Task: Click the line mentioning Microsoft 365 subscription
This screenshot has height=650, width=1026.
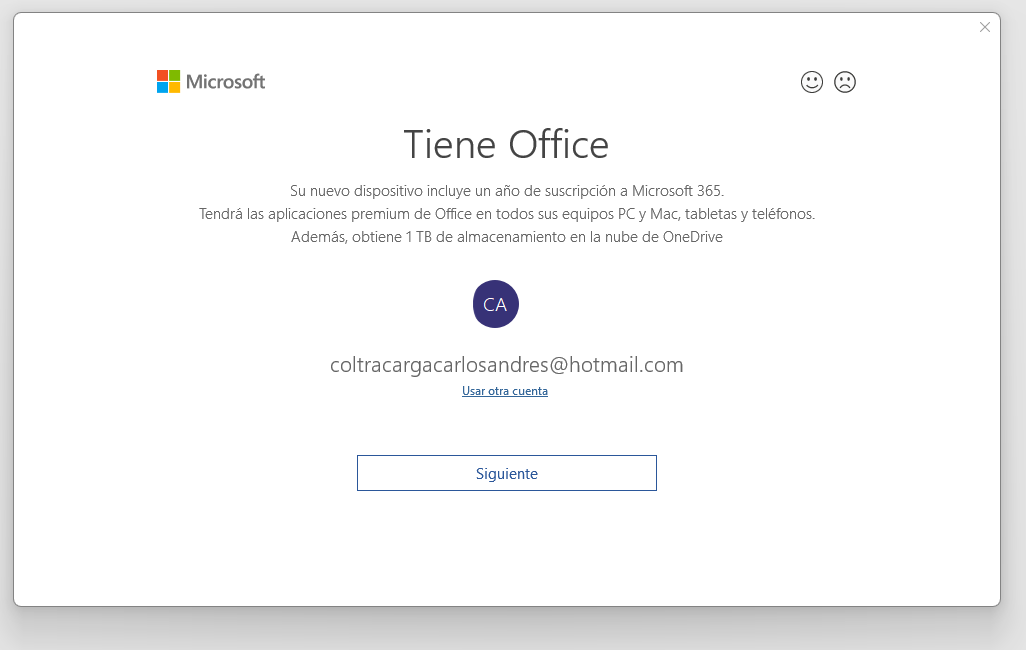Action: pos(506,191)
